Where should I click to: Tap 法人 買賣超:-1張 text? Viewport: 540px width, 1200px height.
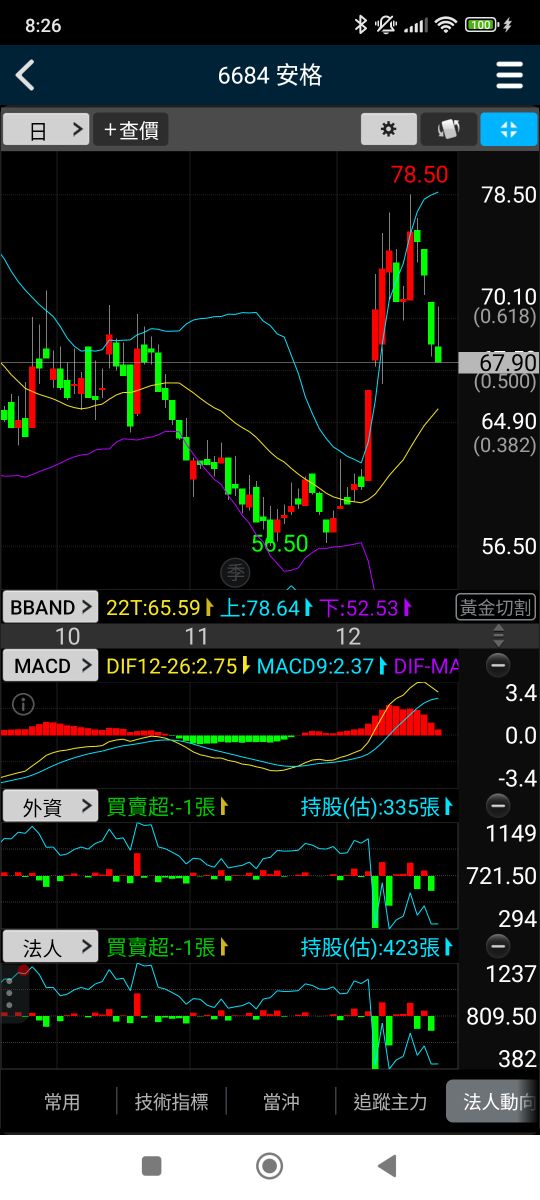point(161,947)
